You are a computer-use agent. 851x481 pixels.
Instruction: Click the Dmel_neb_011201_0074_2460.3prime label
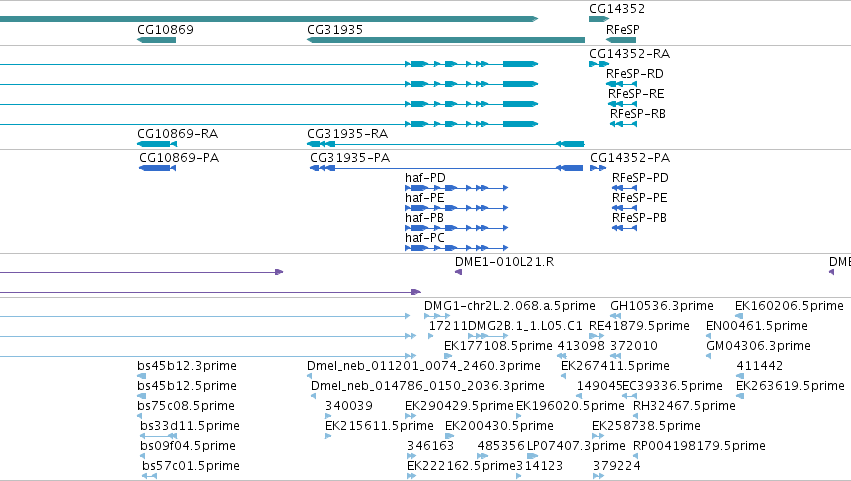click(x=424, y=366)
